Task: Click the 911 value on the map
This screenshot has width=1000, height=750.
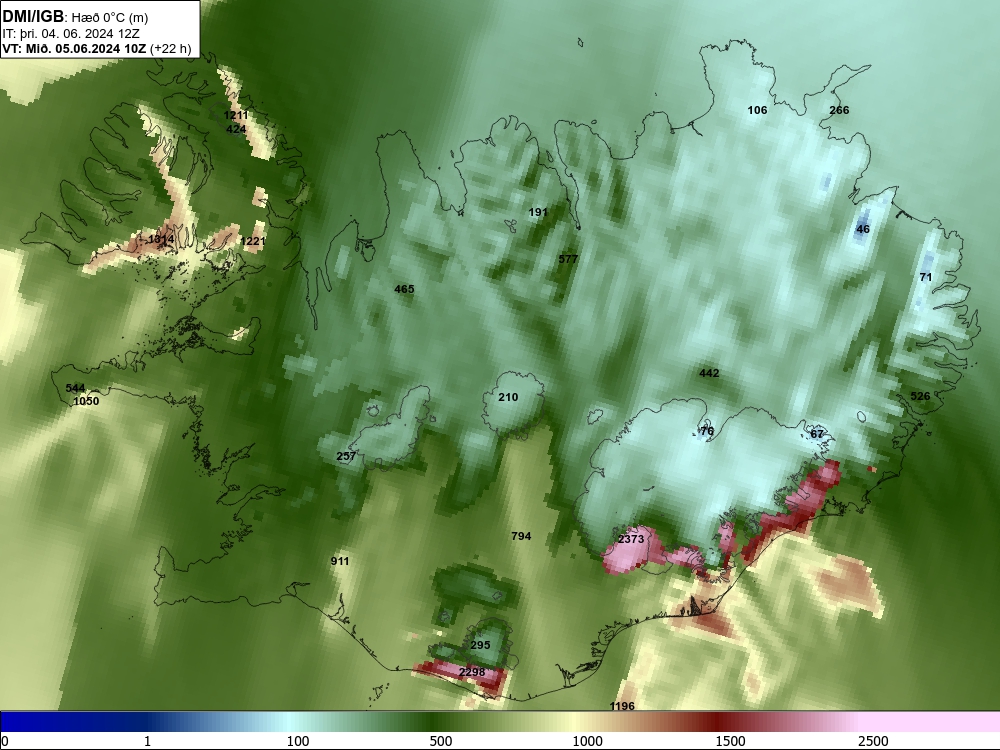Action: click(340, 561)
